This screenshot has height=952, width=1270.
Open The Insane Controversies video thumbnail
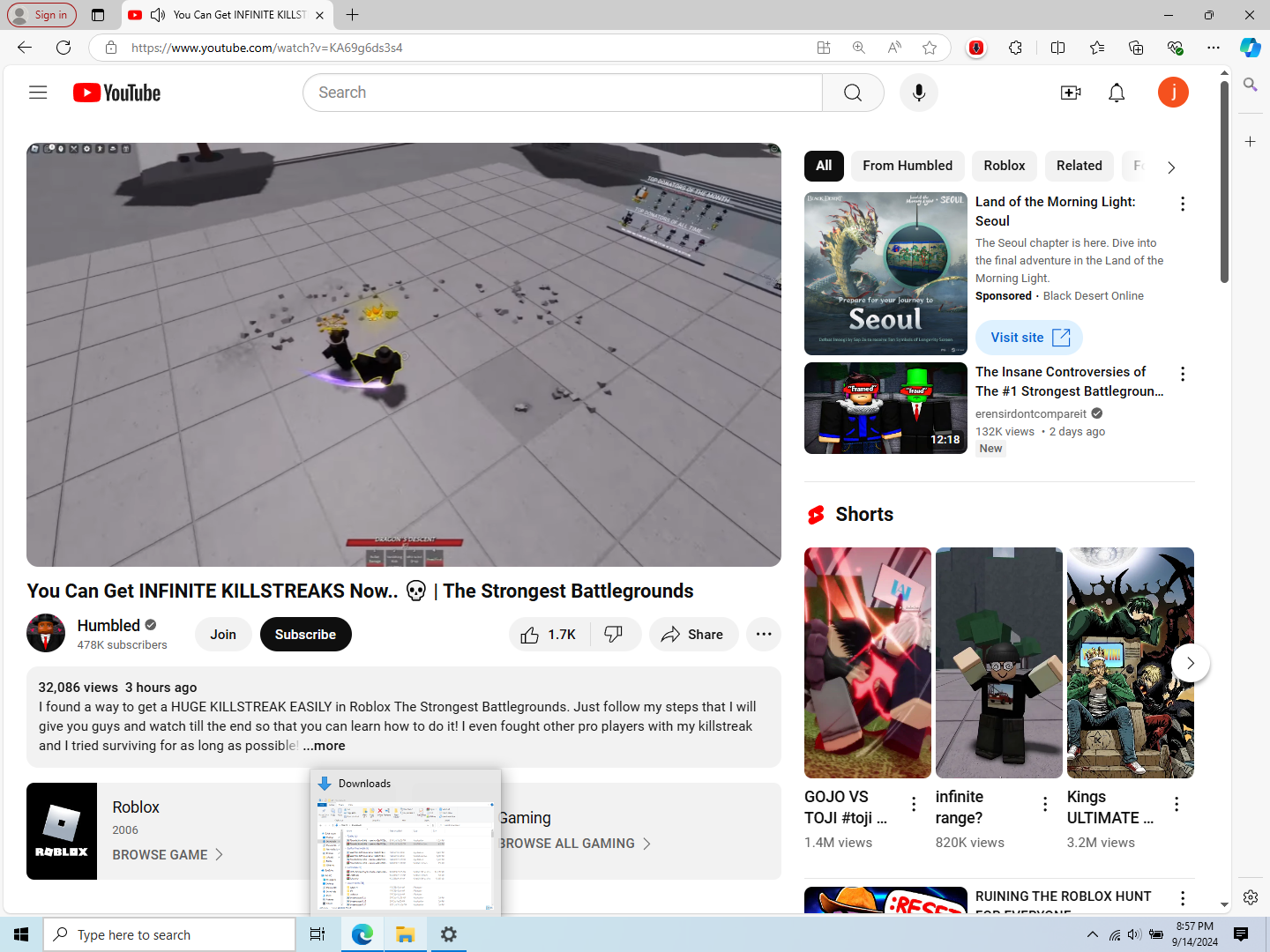(885, 408)
